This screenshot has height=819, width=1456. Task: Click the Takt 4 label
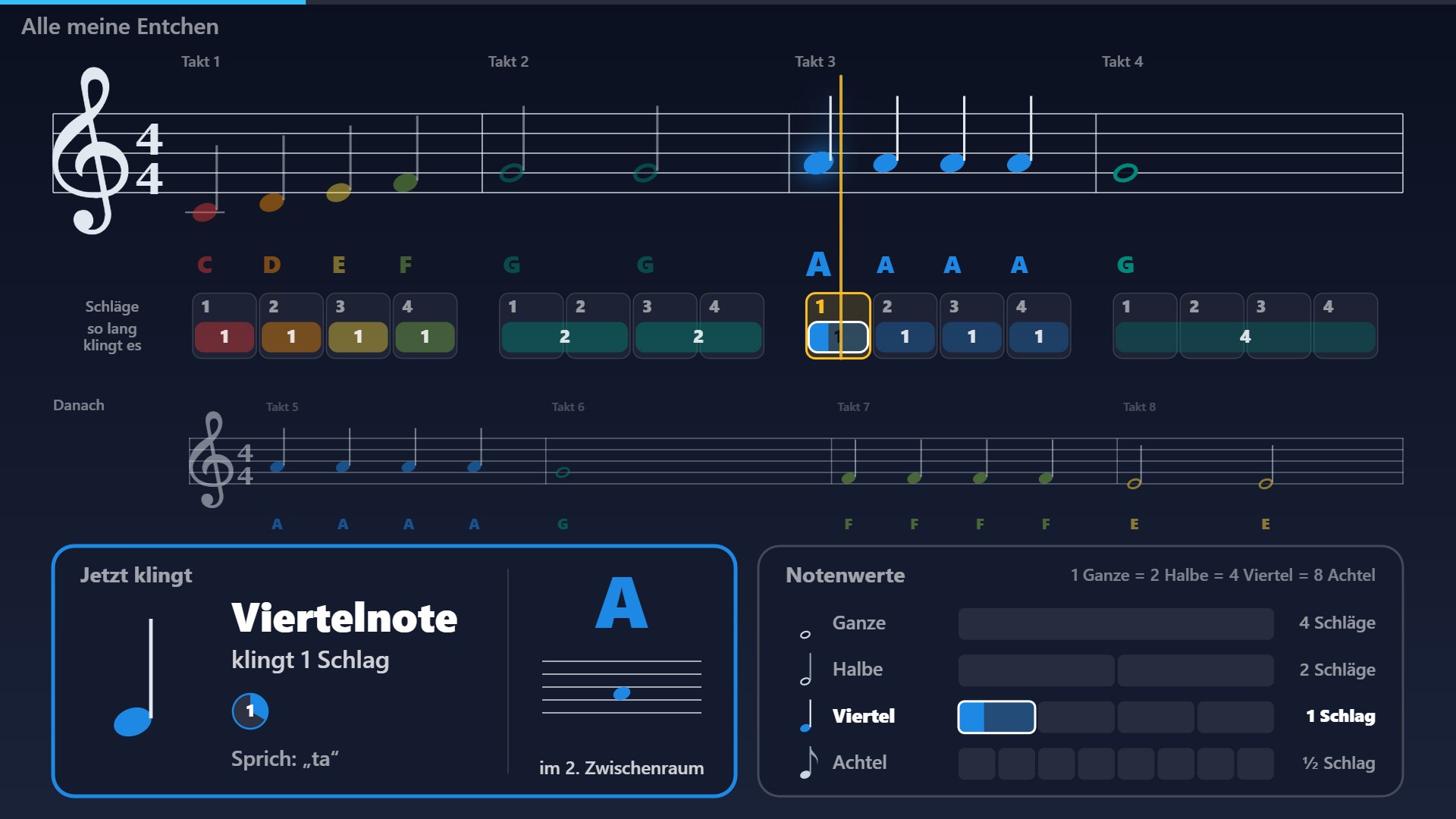click(x=1122, y=61)
